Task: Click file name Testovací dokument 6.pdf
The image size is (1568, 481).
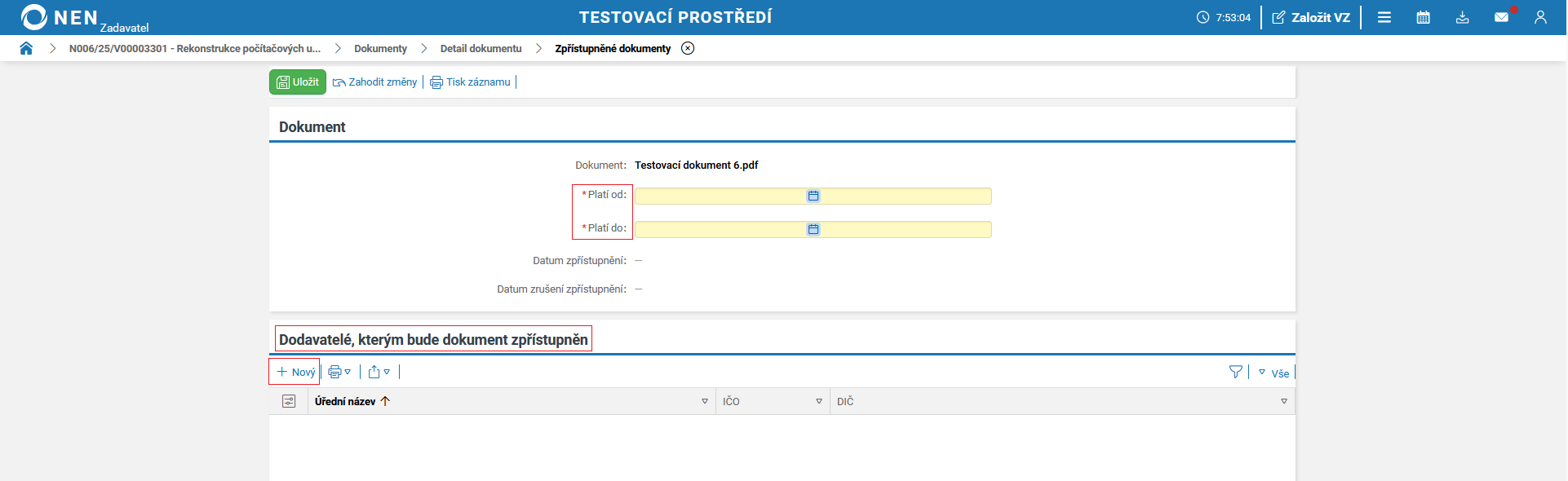Action: (x=697, y=165)
